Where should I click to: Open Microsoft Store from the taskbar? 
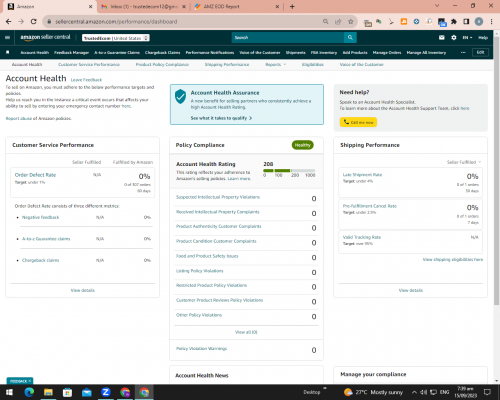[67, 392]
